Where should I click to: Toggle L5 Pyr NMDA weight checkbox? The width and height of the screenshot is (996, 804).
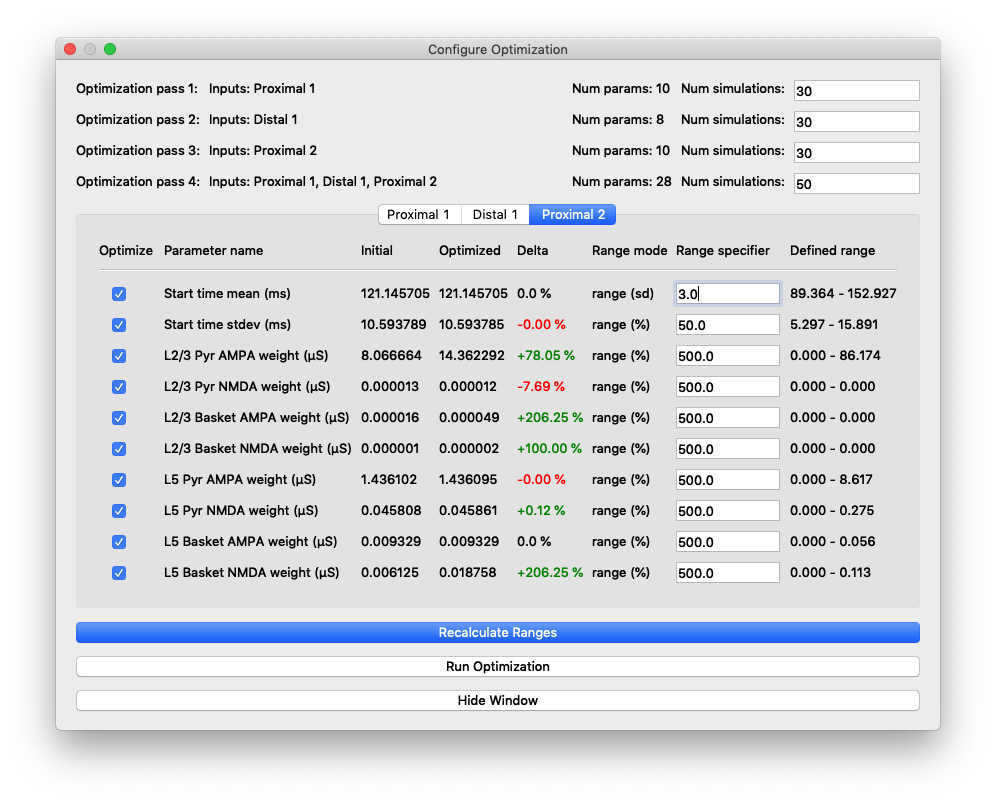119,511
